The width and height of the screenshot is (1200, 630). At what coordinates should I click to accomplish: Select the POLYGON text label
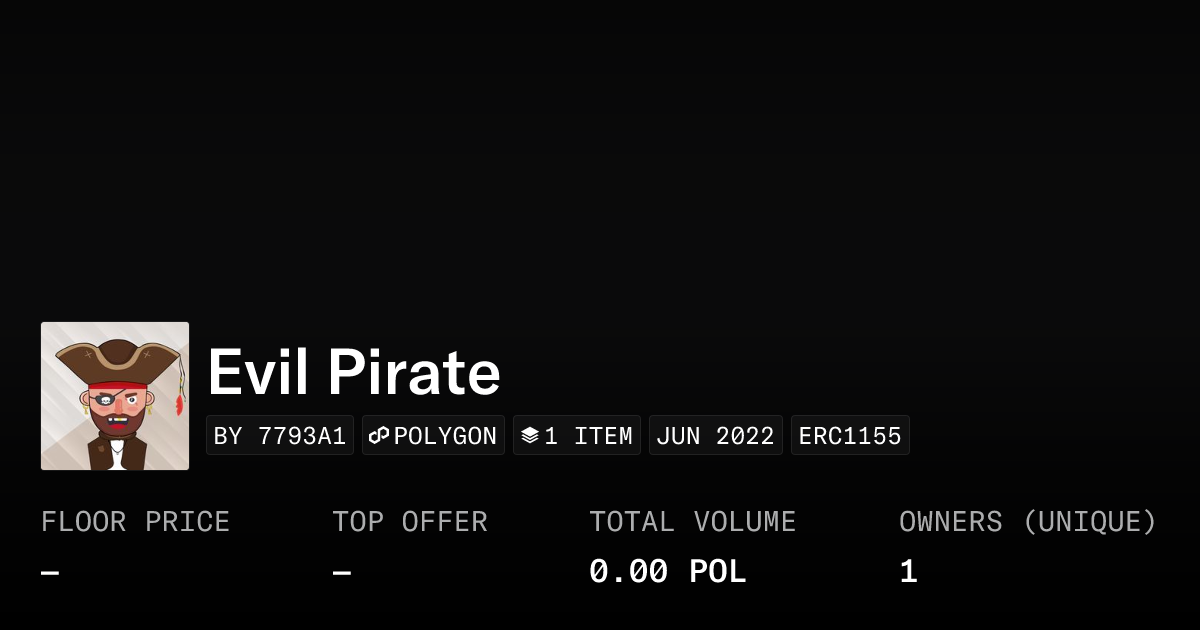point(445,436)
